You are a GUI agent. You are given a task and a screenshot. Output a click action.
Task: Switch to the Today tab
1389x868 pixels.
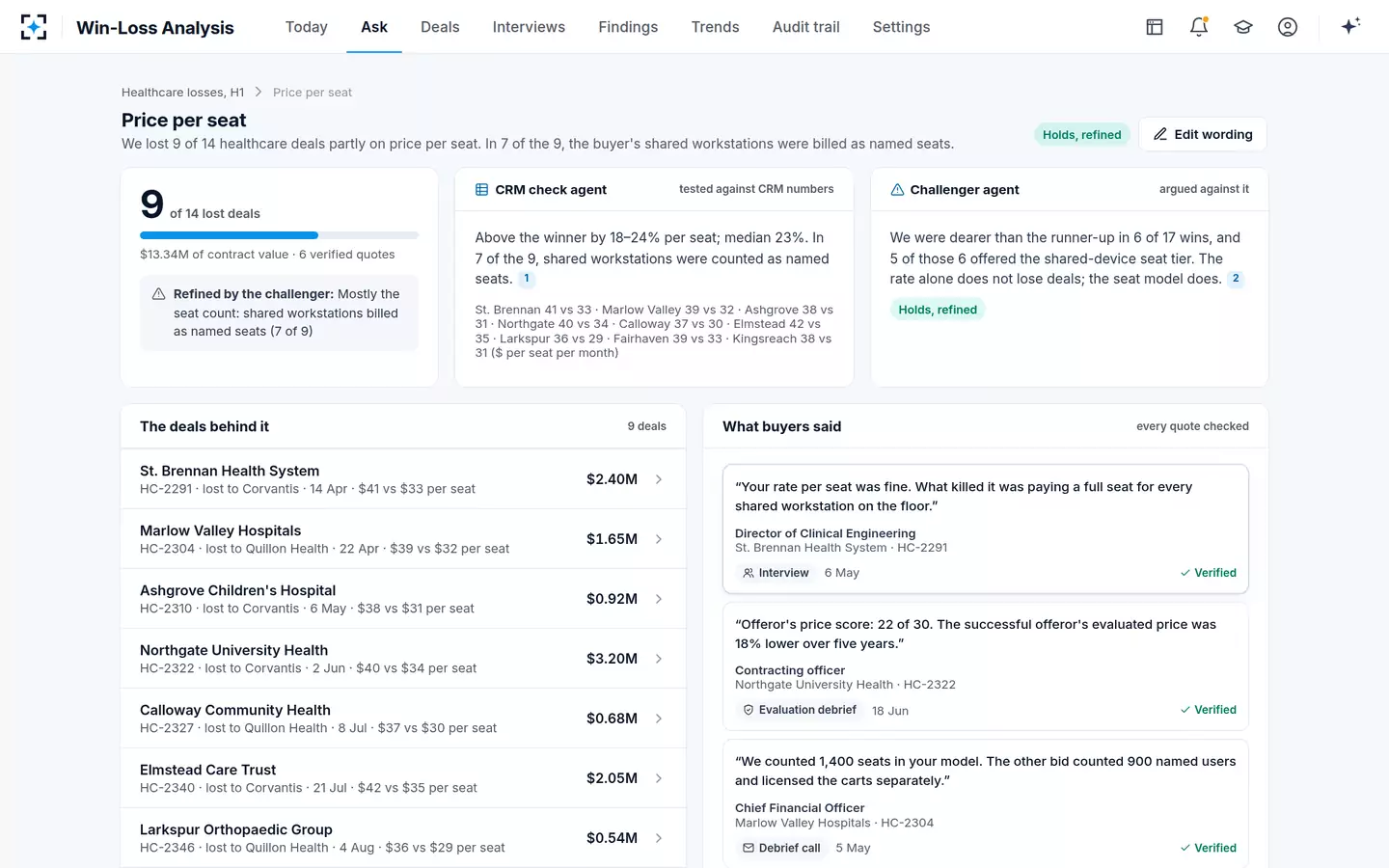point(307,27)
